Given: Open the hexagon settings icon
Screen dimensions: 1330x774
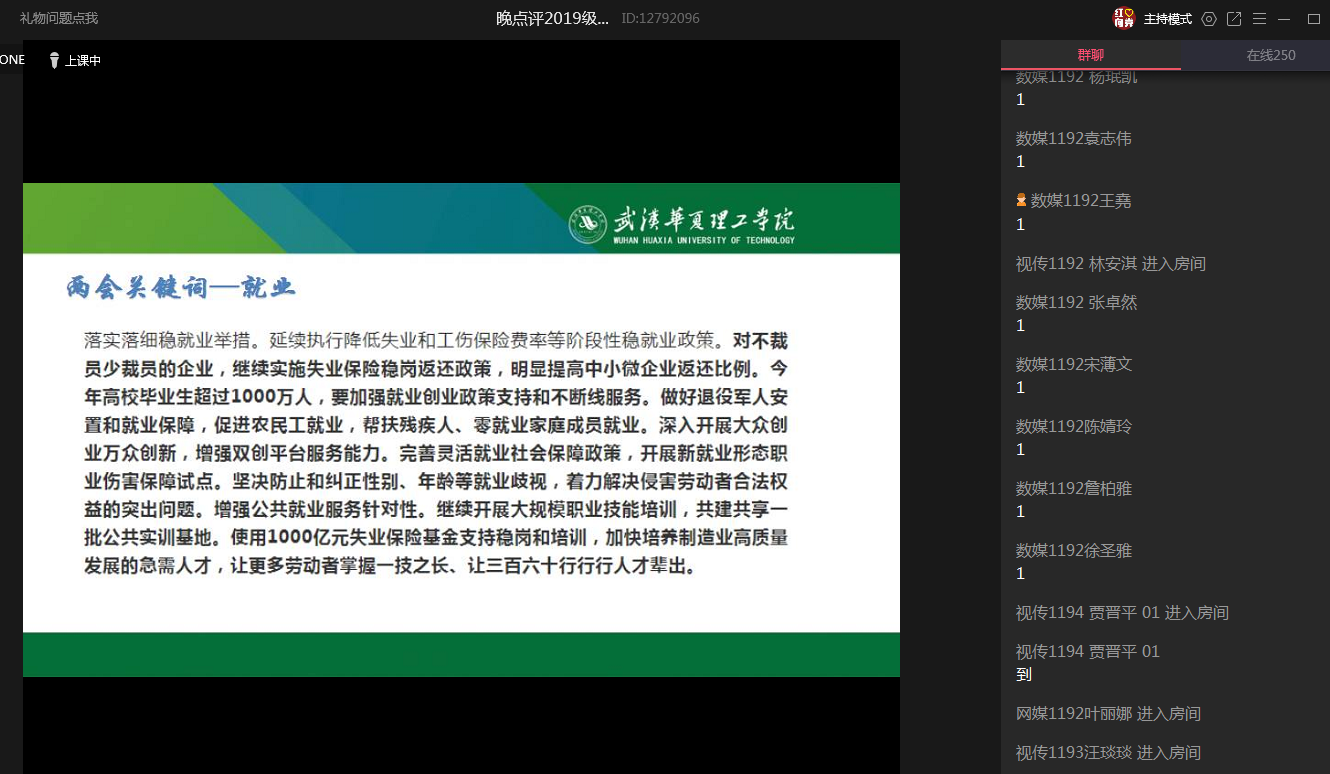Looking at the screenshot, I should coord(1209,19).
